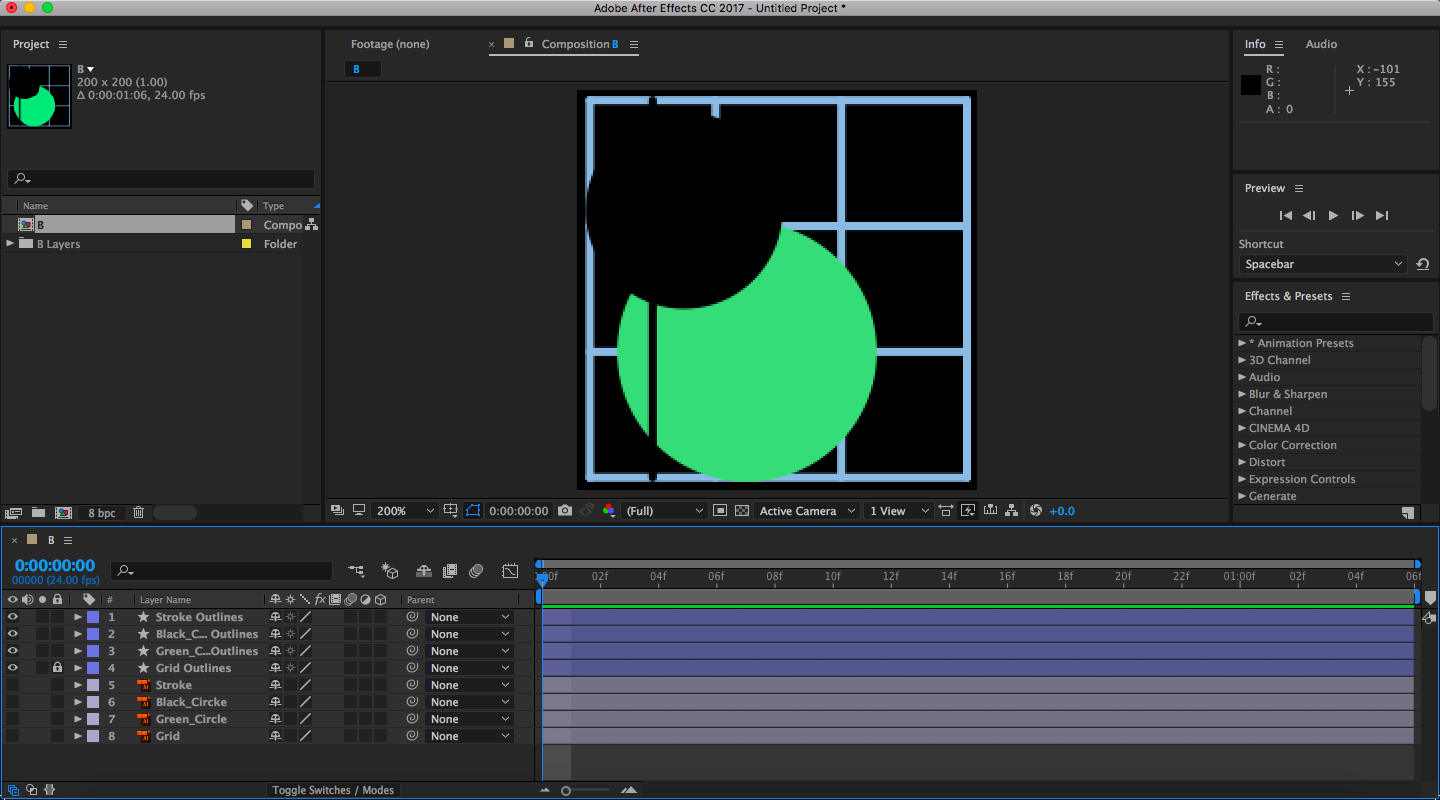
Task: Click the Composition mini-flowchart icon in timeline
Action: point(356,571)
